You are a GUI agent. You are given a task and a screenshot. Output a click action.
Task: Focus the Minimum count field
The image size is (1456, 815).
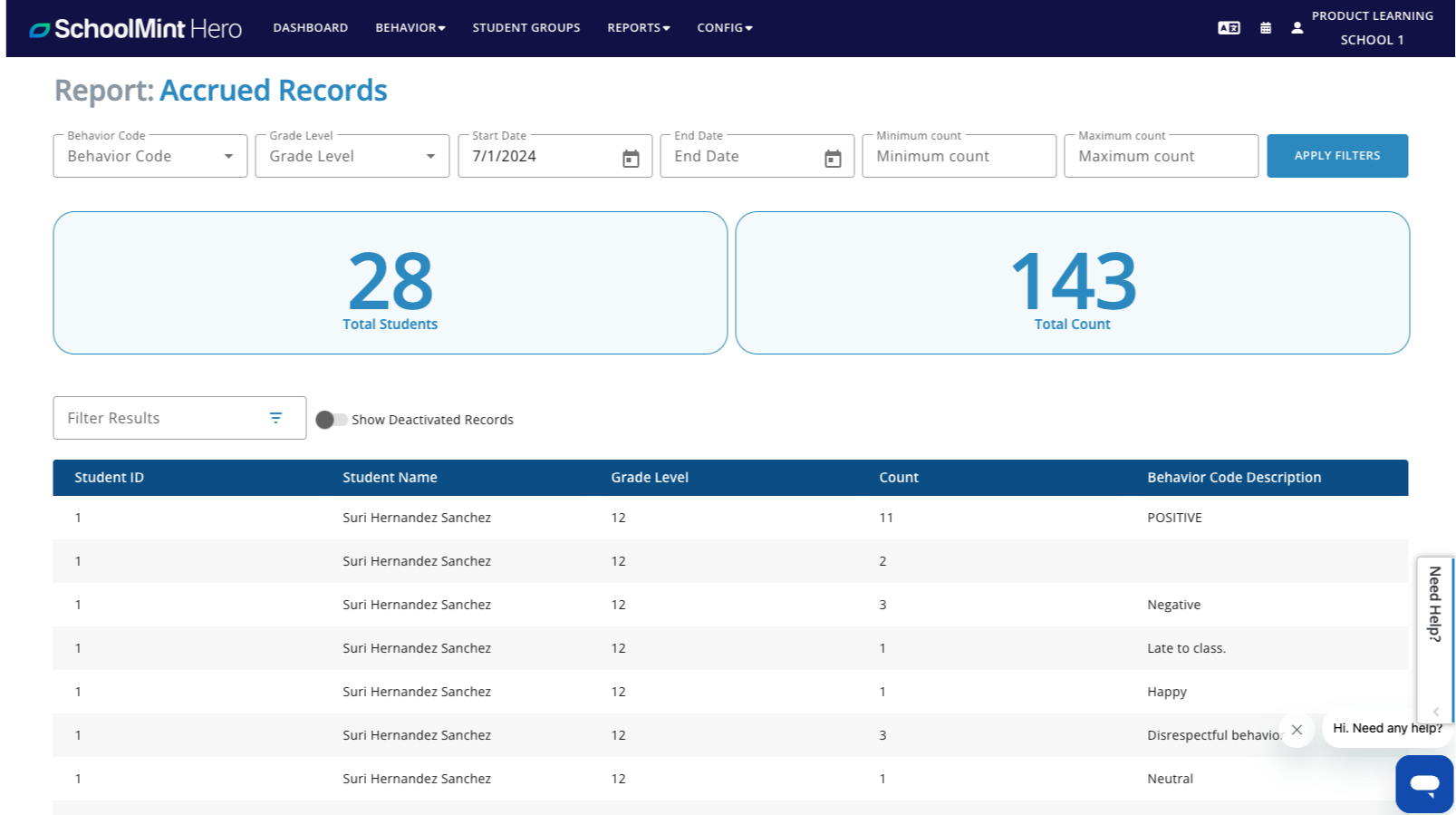click(959, 156)
